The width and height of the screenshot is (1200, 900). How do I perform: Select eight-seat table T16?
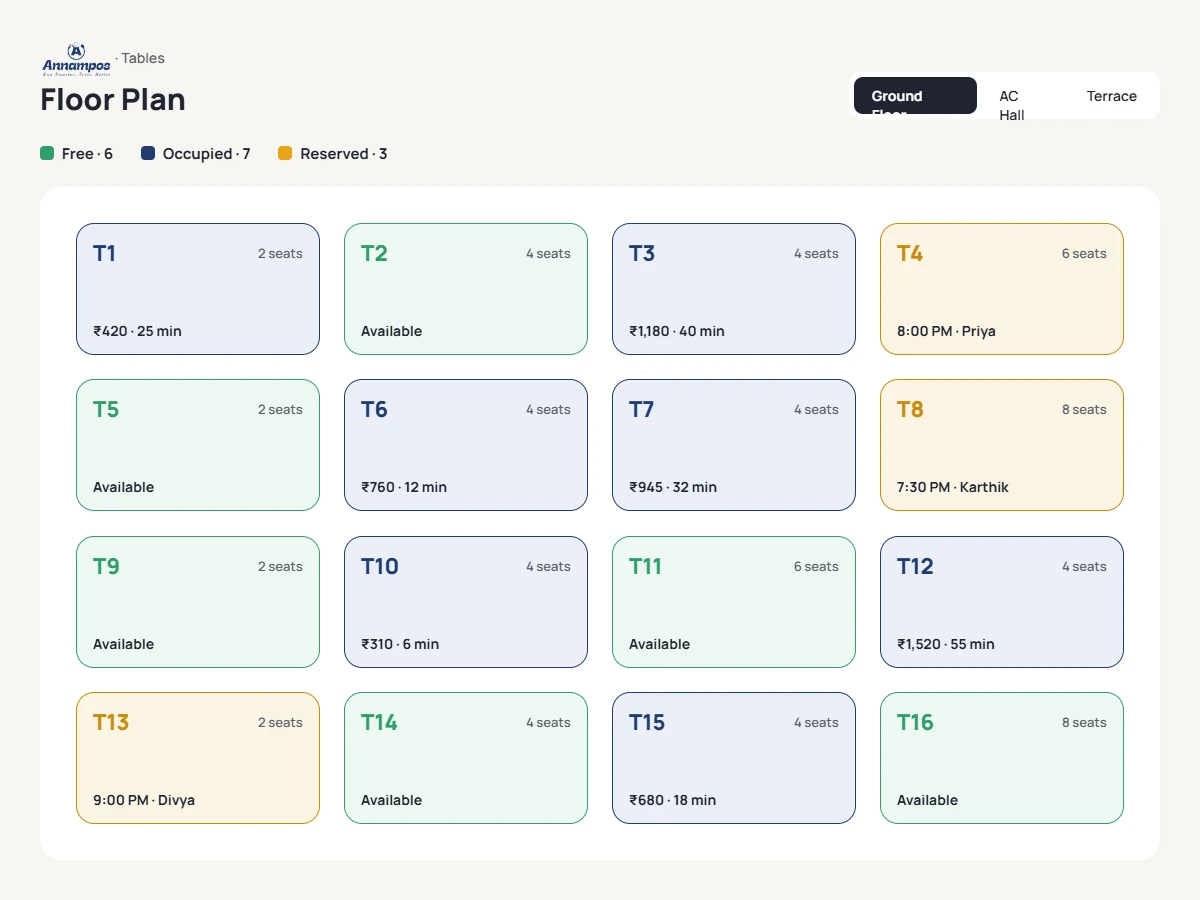[1002, 758]
